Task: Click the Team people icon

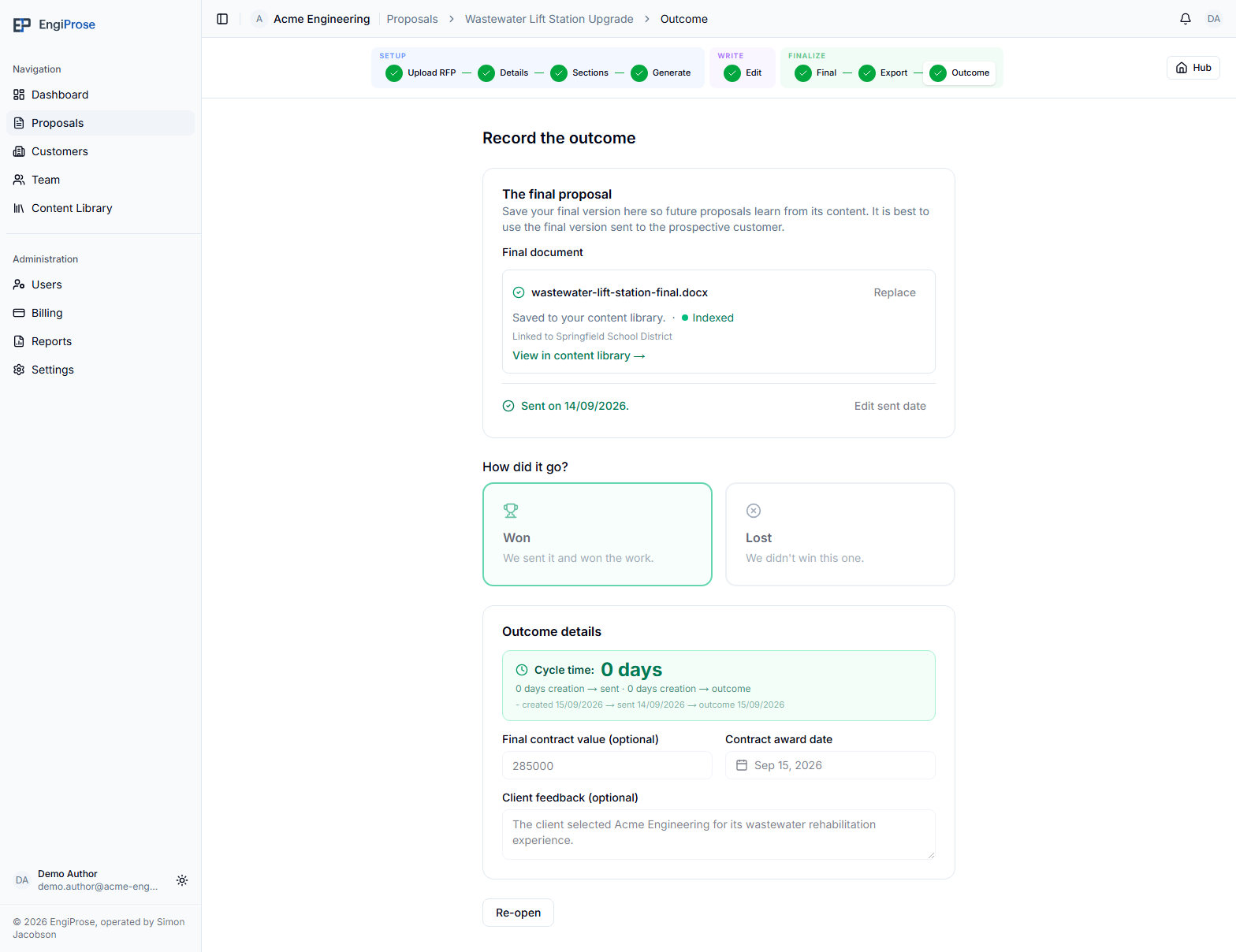Action: point(19,180)
